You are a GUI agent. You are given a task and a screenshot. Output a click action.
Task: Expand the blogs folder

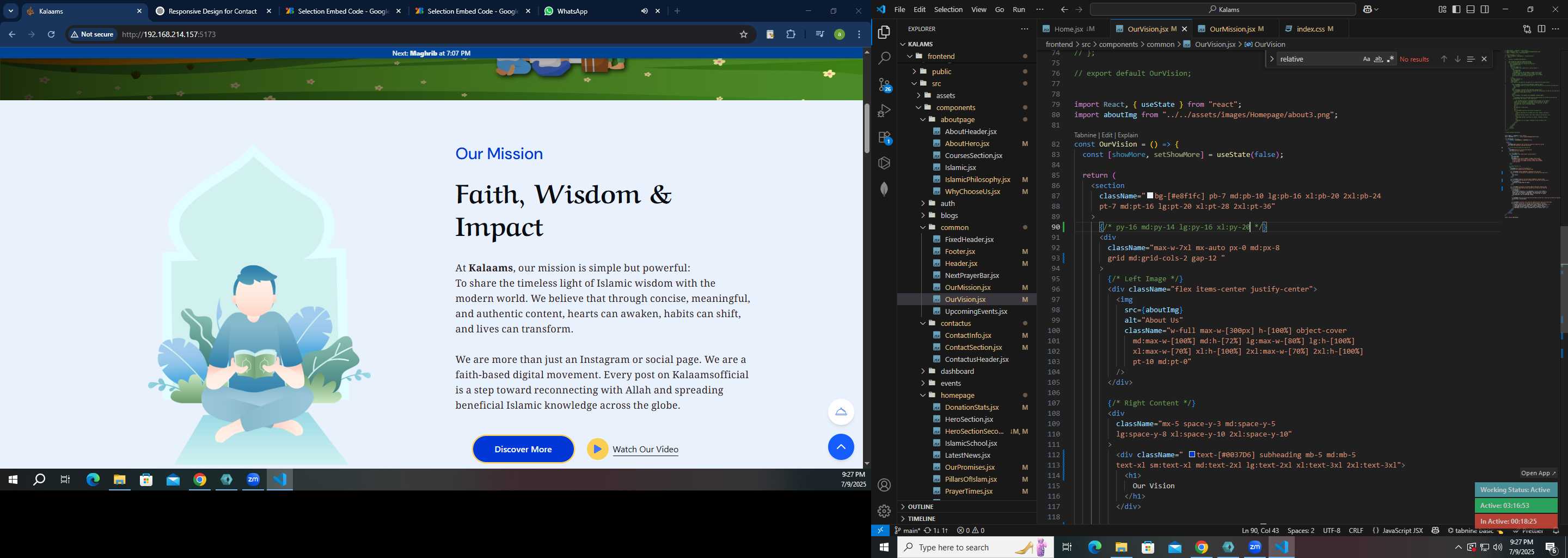[949, 215]
